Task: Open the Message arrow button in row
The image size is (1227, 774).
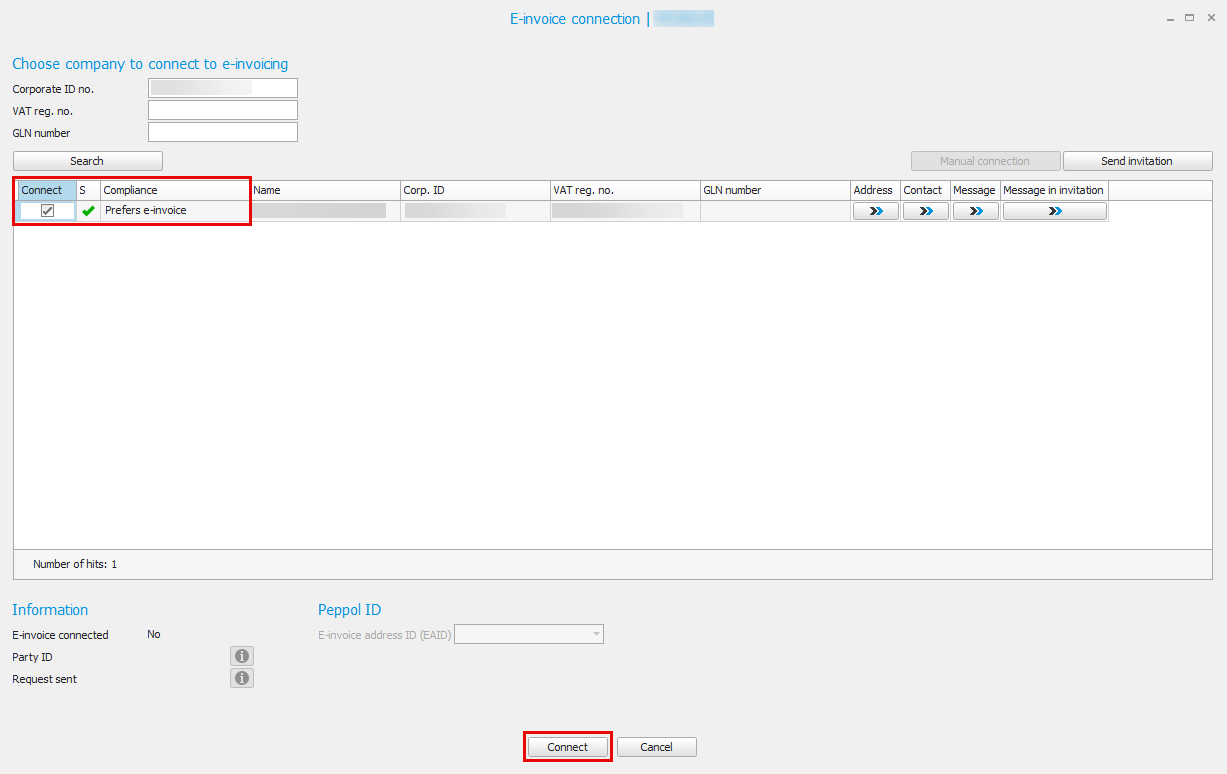Action: click(x=975, y=211)
